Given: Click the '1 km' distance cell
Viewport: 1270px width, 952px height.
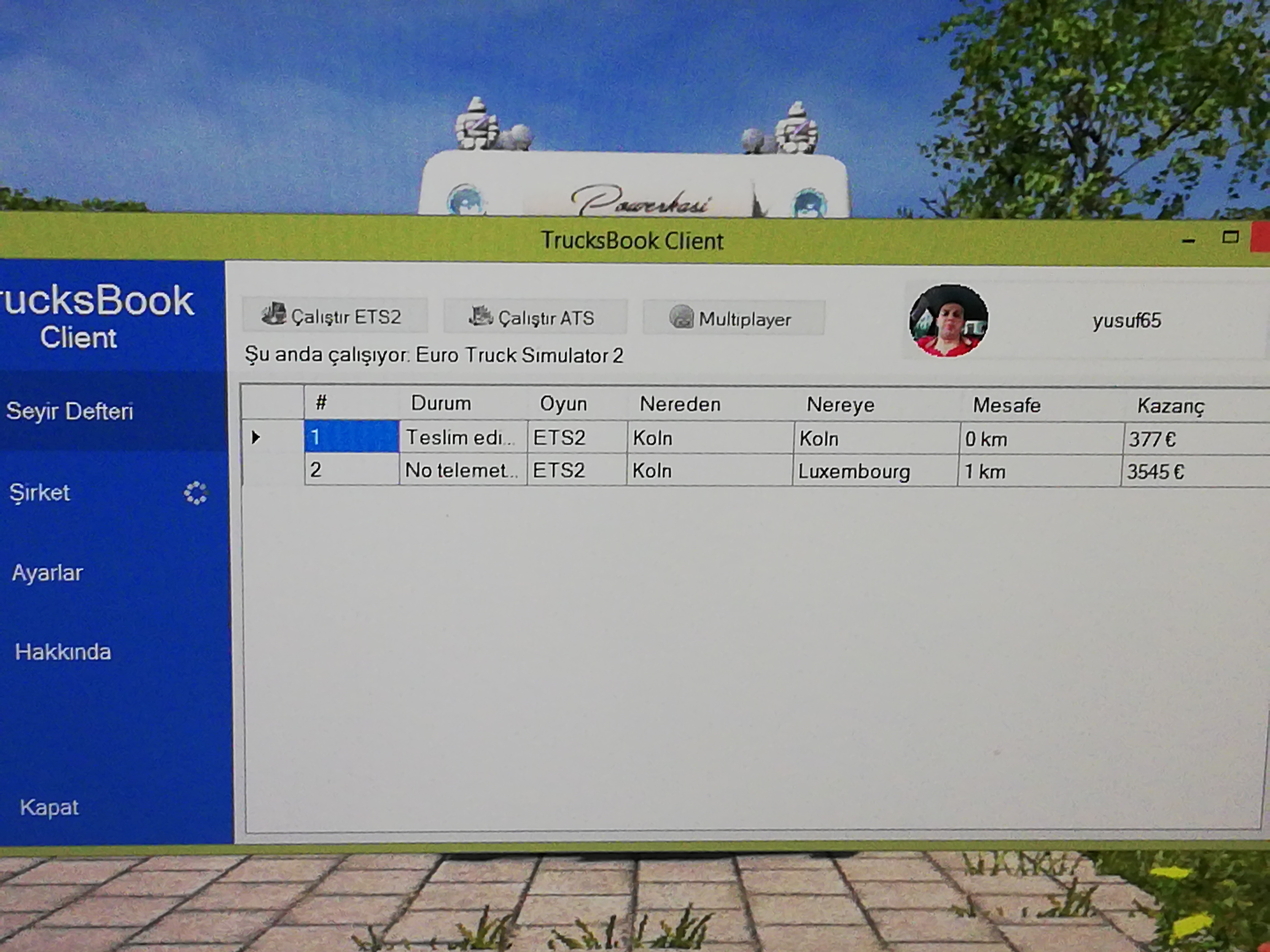Looking at the screenshot, I should pos(1039,472).
